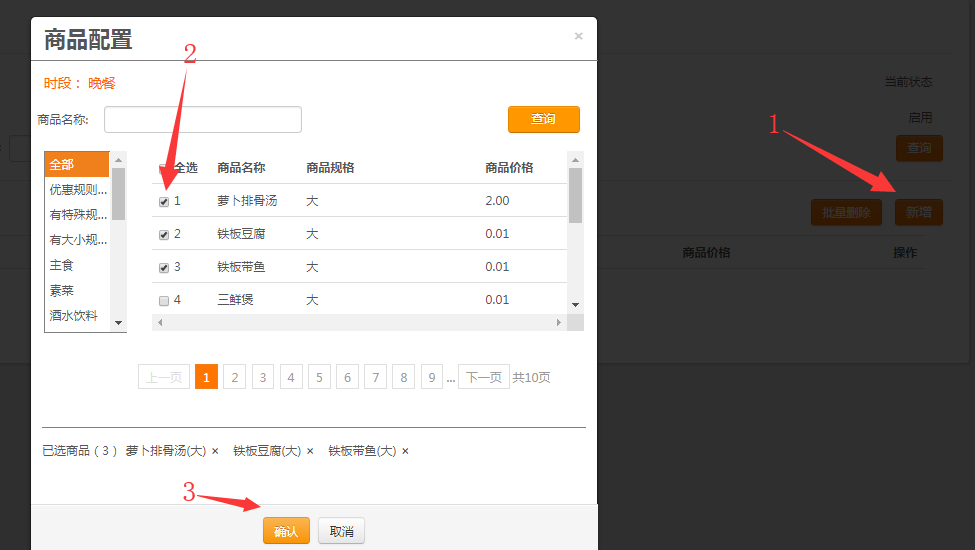Cancel with the 取消 button
Viewport: 975px width, 550px height.
click(341, 531)
